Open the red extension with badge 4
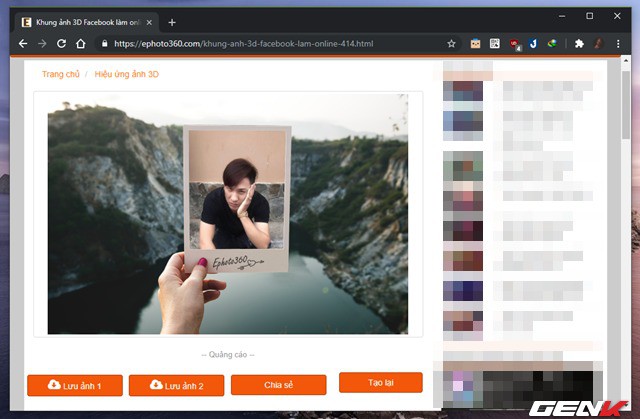Image resolution: width=640 pixels, height=419 pixels. coord(515,44)
